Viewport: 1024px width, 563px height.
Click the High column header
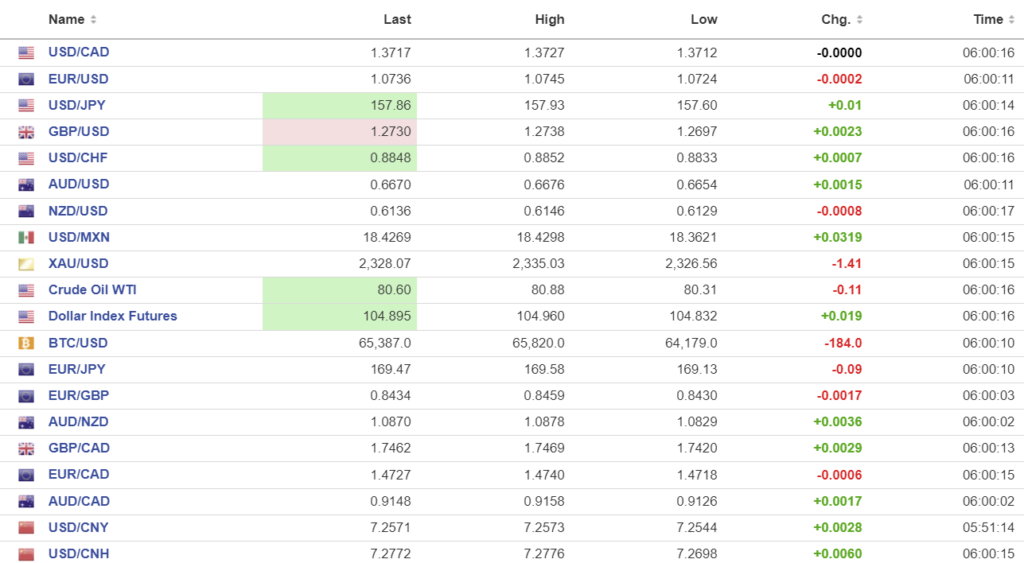click(549, 20)
